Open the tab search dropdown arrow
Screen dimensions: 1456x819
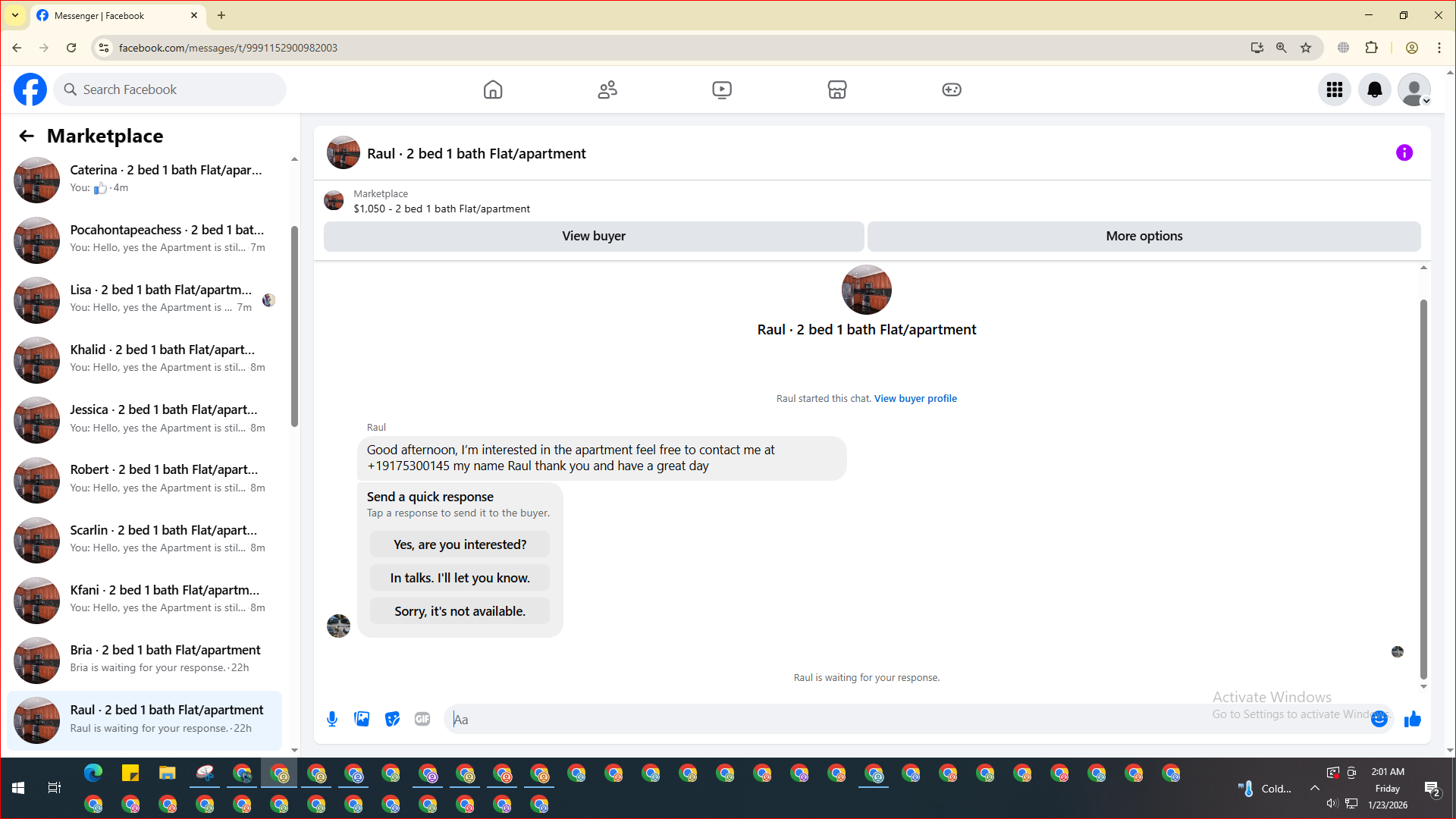(x=15, y=15)
